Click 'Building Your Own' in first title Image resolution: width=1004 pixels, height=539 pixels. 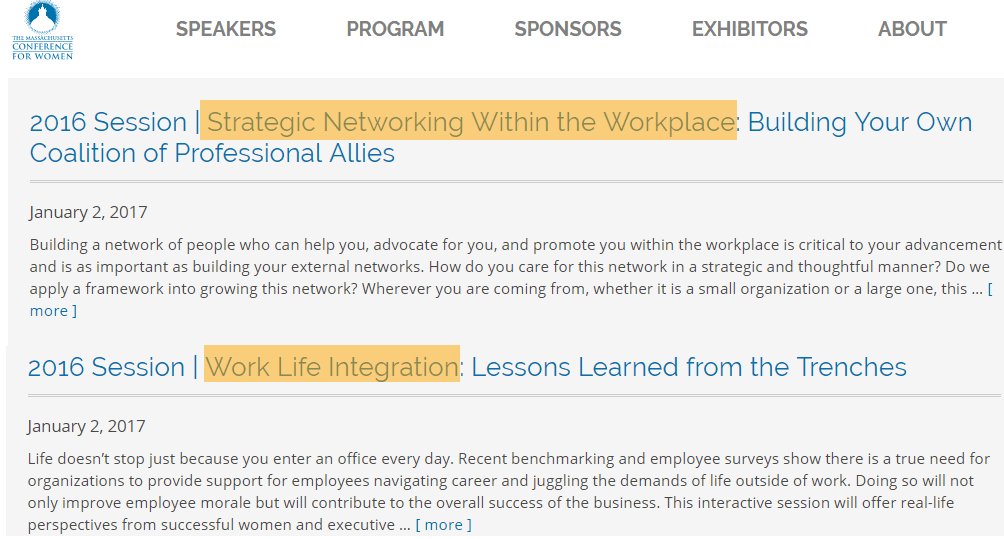(860, 122)
